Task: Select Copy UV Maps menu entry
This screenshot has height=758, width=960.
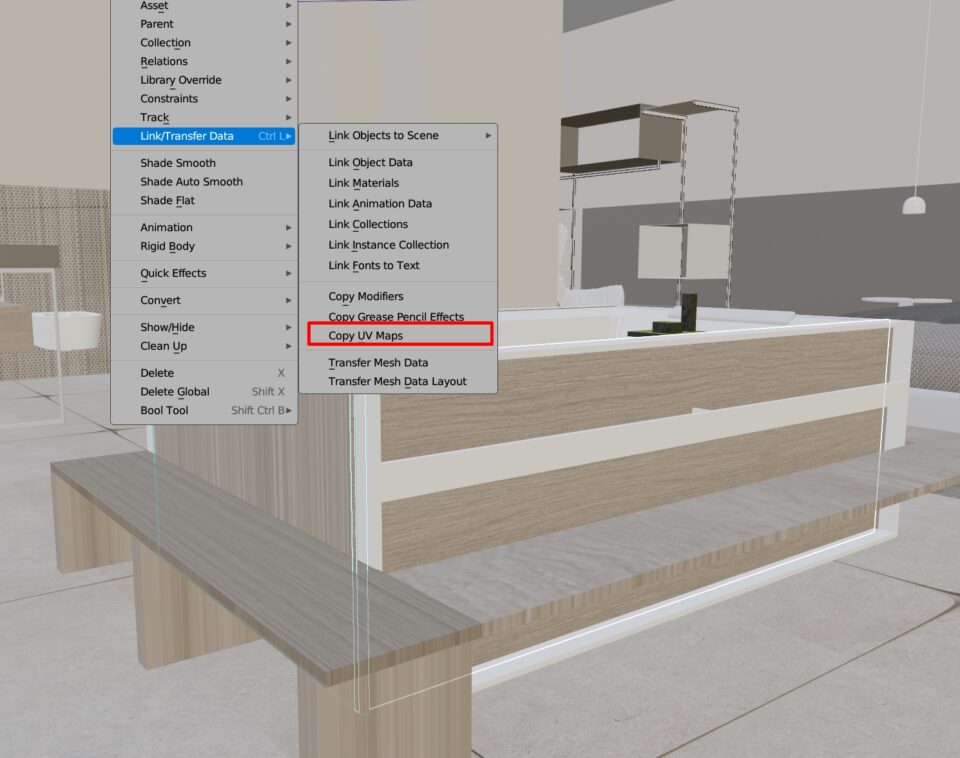Action: coord(366,335)
